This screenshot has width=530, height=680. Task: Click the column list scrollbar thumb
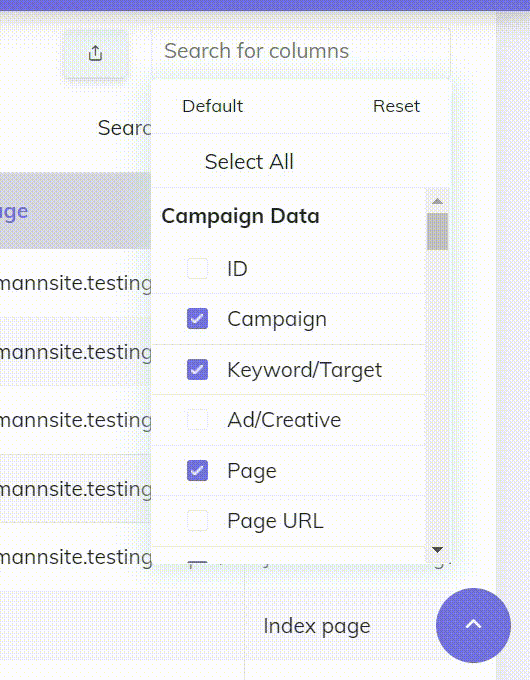tap(437, 232)
